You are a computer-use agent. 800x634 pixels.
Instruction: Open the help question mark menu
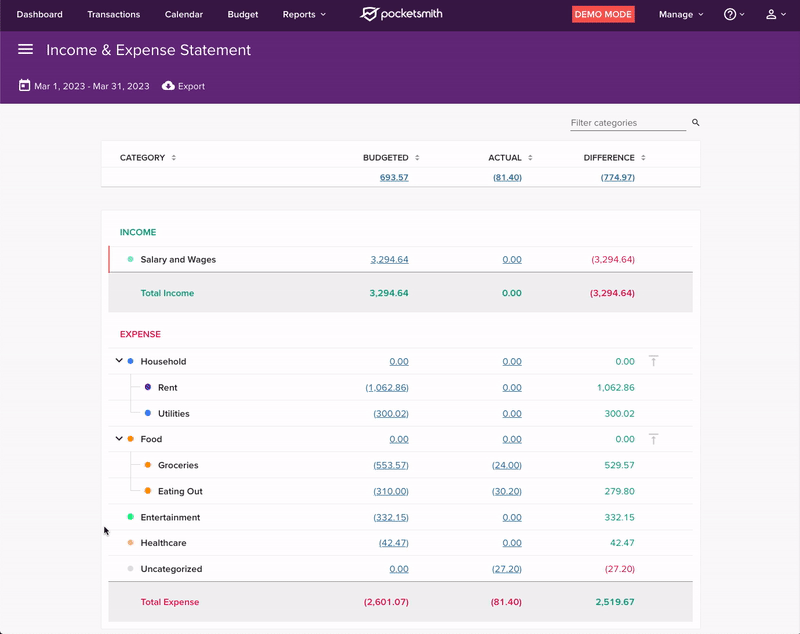[x=733, y=15]
